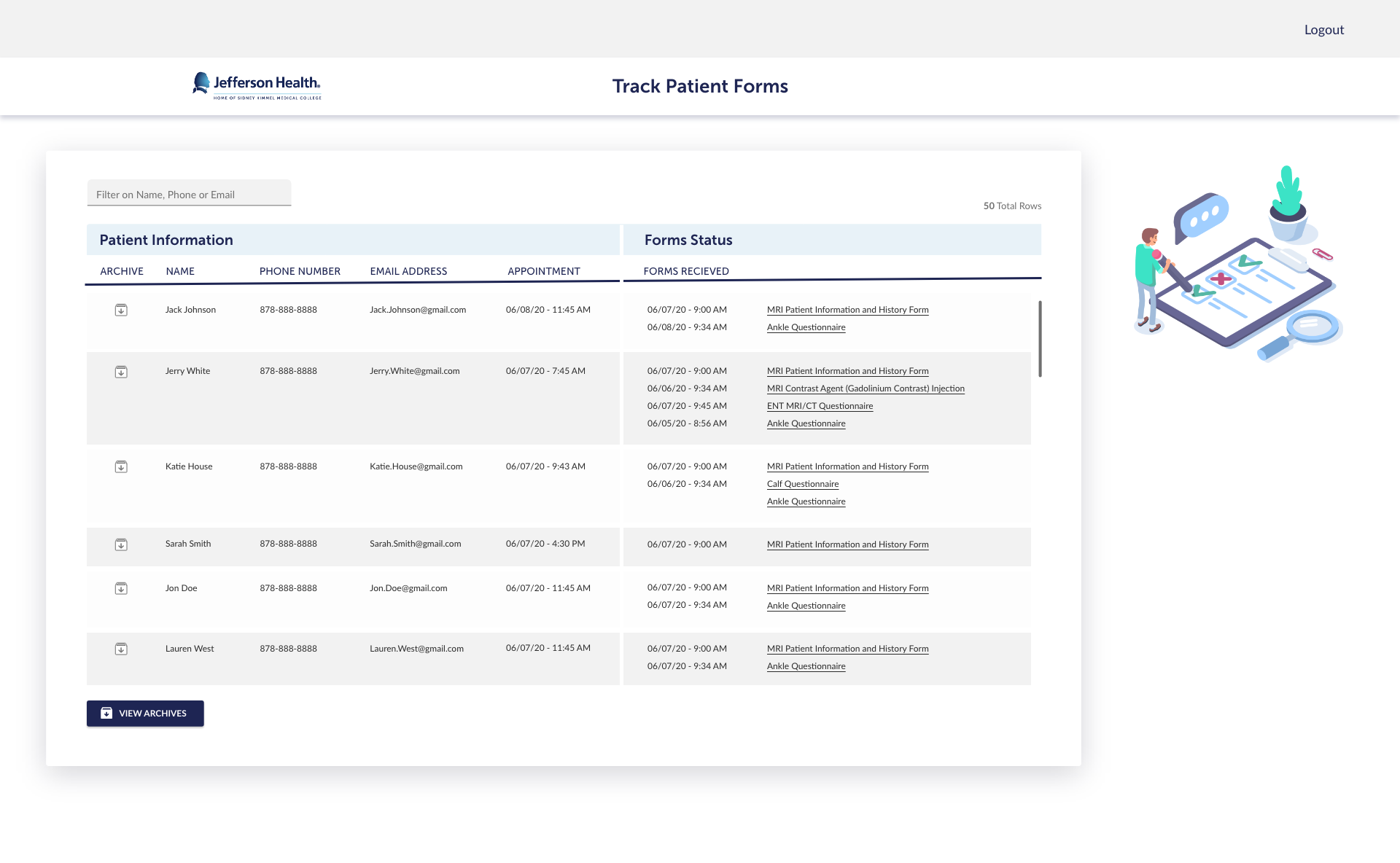Archive the Lauren West patient row
The width and height of the screenshot is (1400, 863).
121,649
